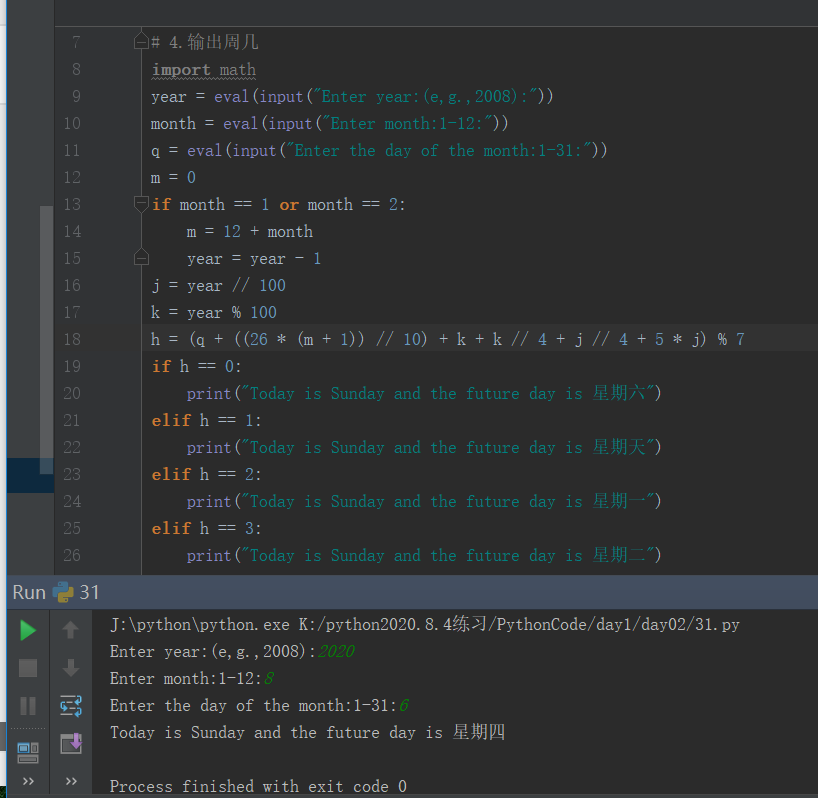Collapse the if-block fold marker at line 13
The image size is (818, 798).
point(141,201)
